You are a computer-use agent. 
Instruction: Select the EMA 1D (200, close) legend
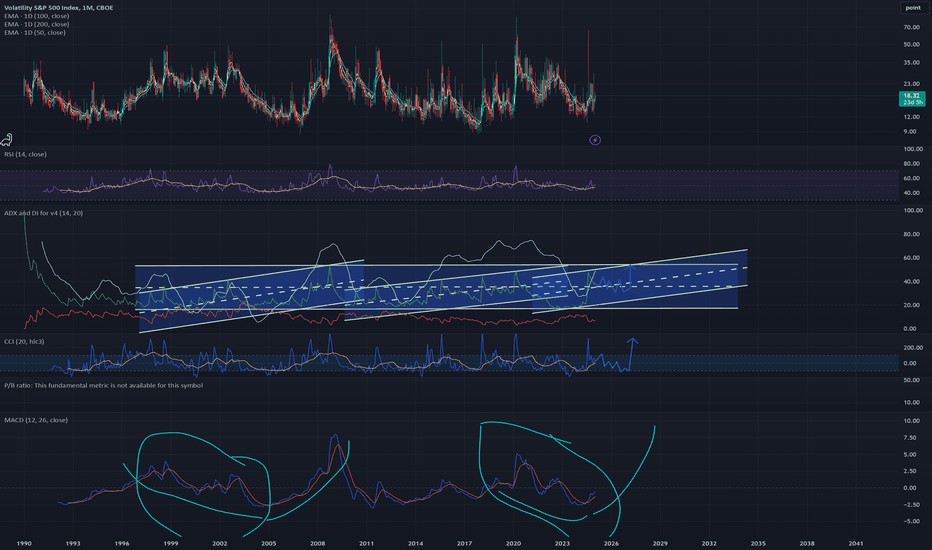pos(36,24)
